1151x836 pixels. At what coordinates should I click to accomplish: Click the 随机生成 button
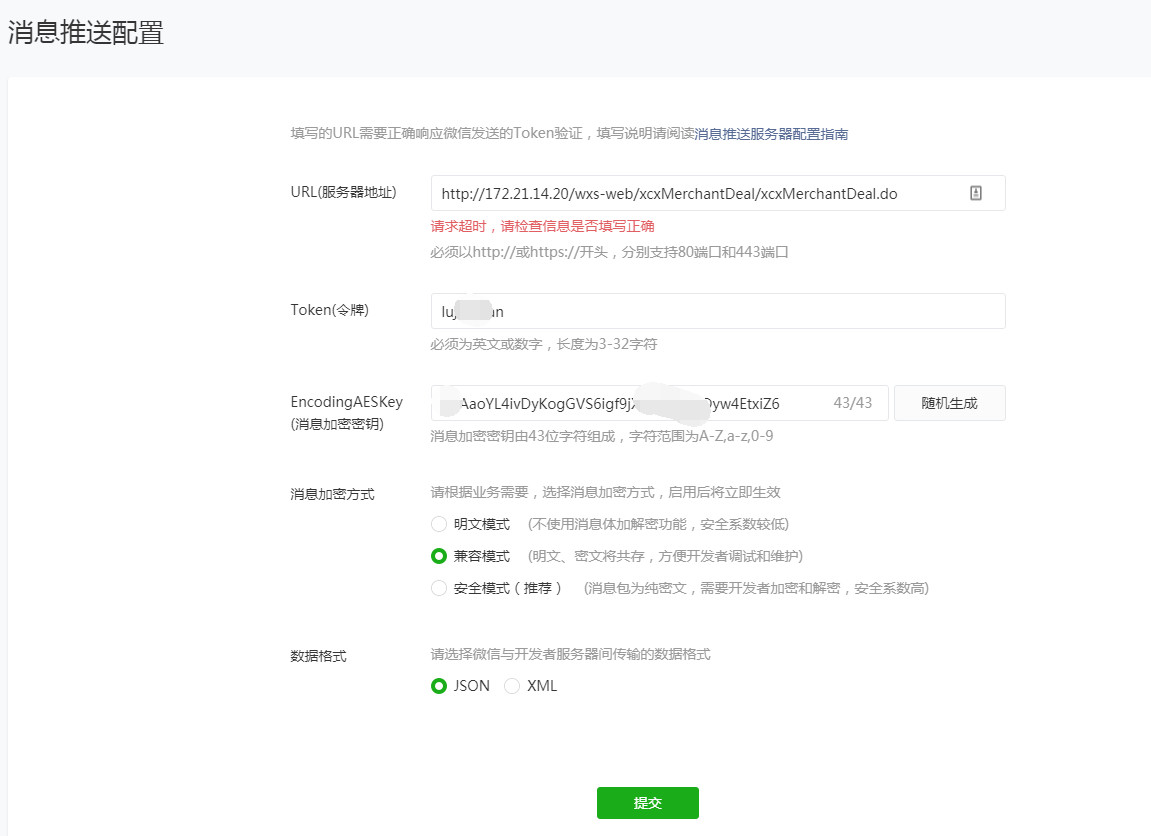tap(950, 403)
